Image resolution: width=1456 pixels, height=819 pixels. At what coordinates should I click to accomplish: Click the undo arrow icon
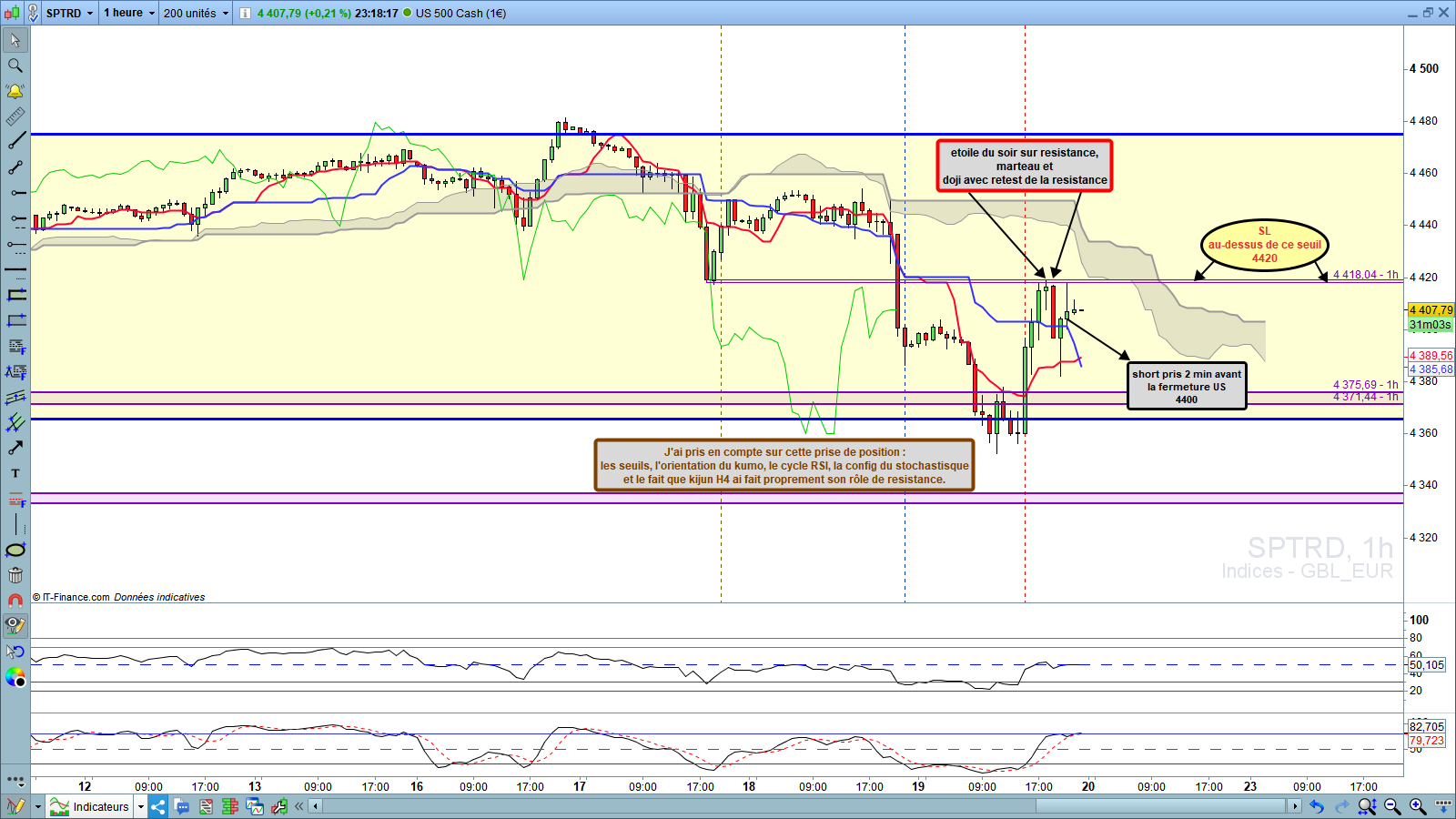(1317, 806)
